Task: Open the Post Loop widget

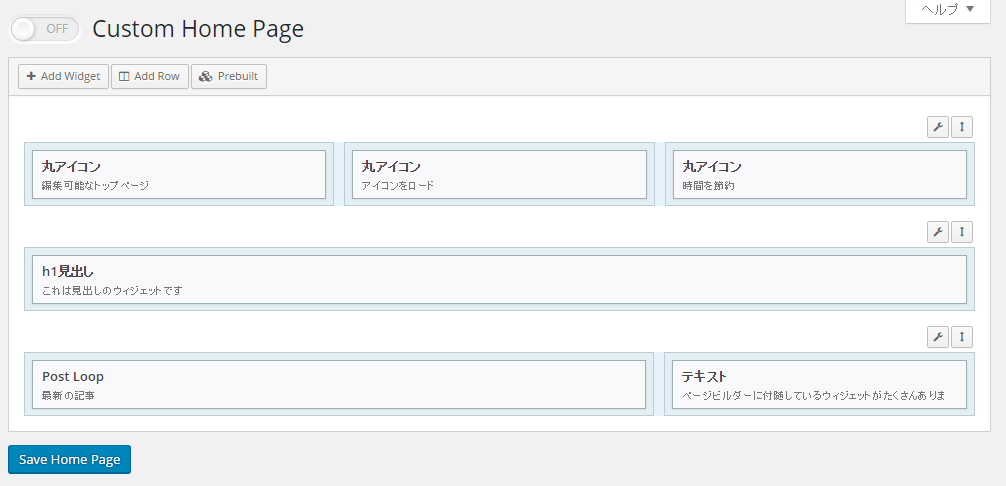Action: pos(339,384)
